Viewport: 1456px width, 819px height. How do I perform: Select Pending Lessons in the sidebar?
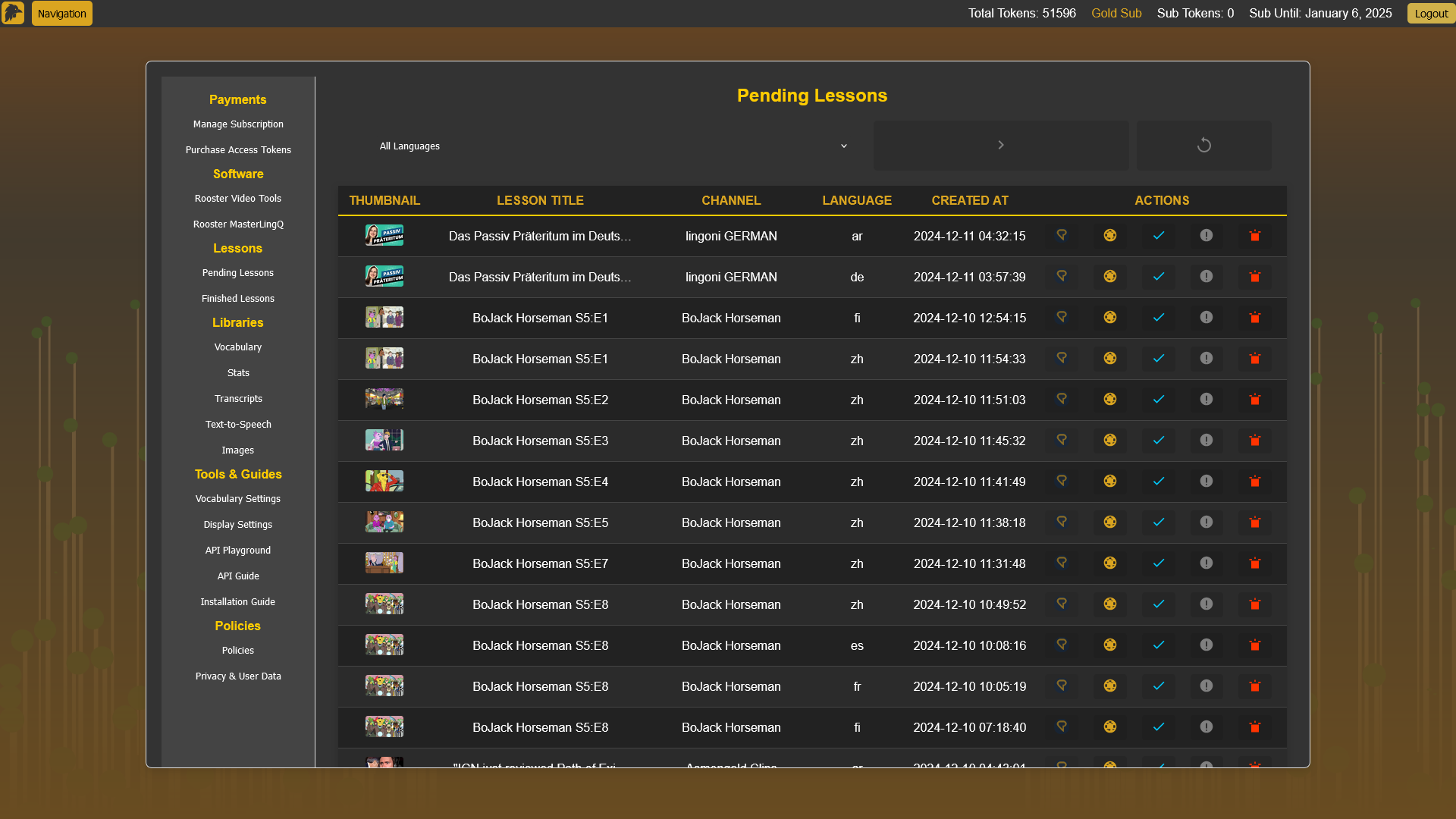[238, 273]
